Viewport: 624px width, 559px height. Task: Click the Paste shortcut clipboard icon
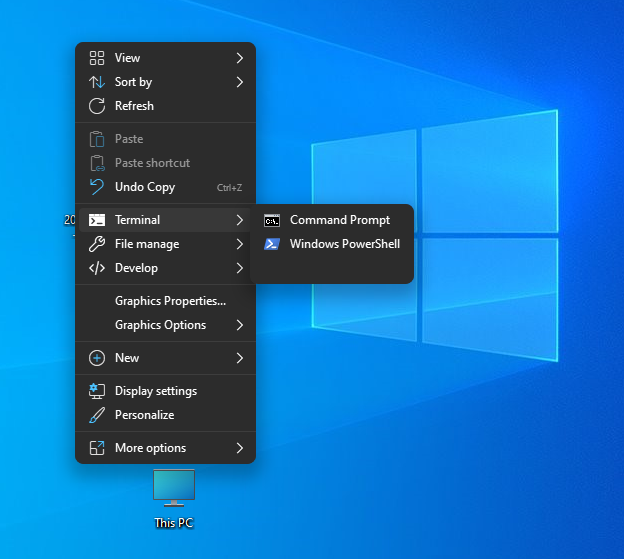[x=97, y=163]
